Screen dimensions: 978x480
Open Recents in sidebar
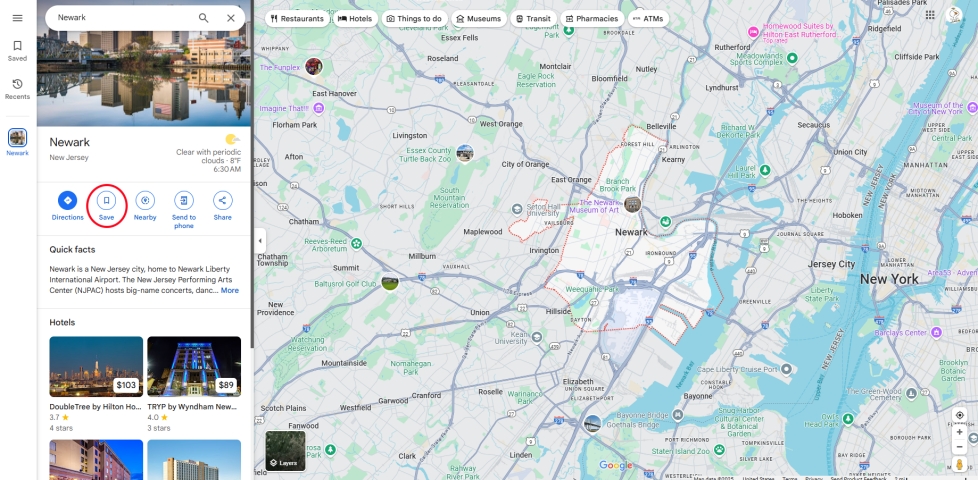pyautogui.click(x=17, y=89)
